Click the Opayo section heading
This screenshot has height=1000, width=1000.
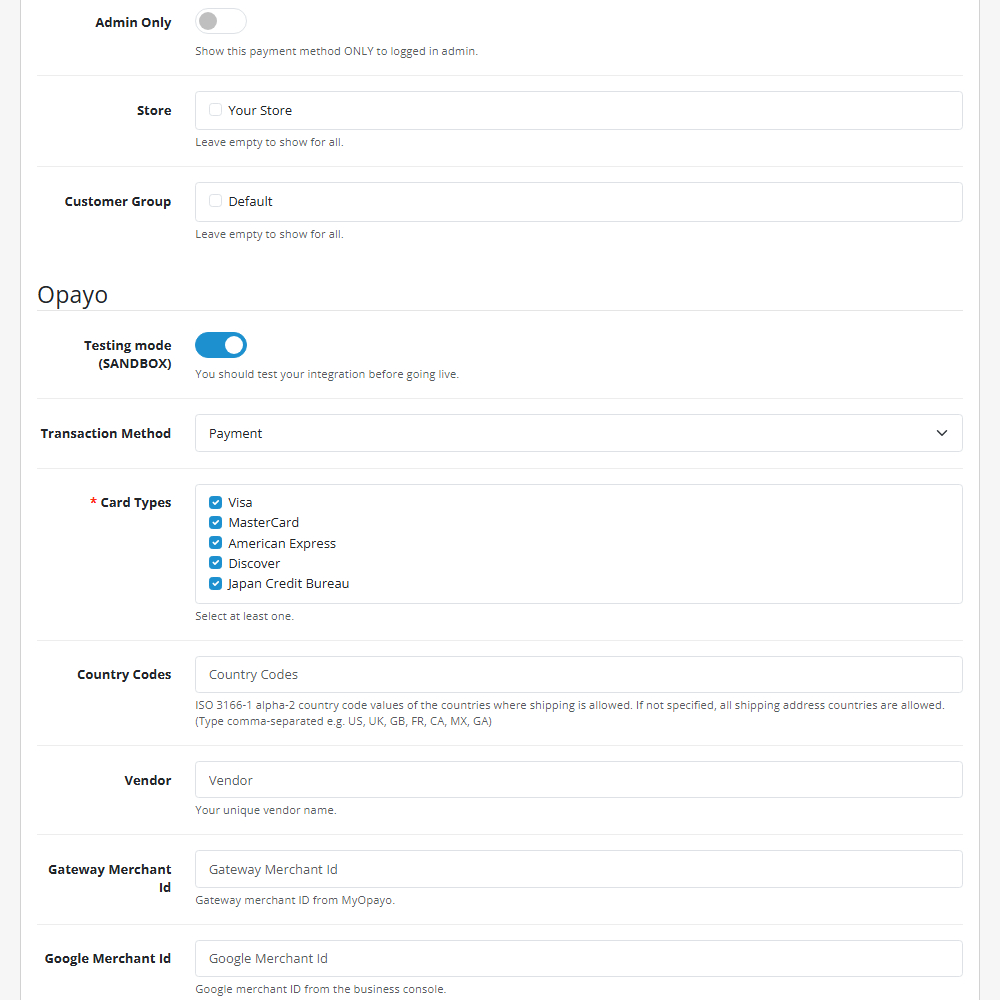point(72,294)
